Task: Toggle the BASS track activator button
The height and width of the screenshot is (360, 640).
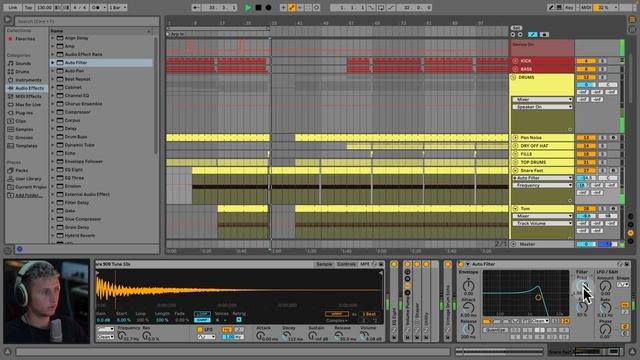Action: 586,69
